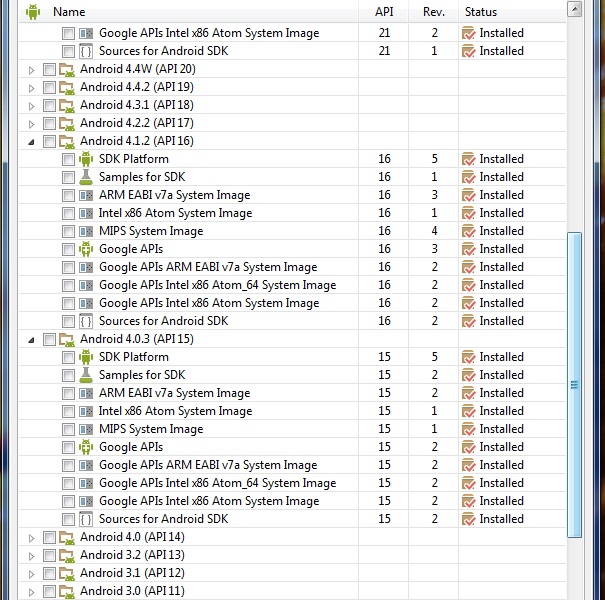Click the Status column header

[x=480, y=12]
